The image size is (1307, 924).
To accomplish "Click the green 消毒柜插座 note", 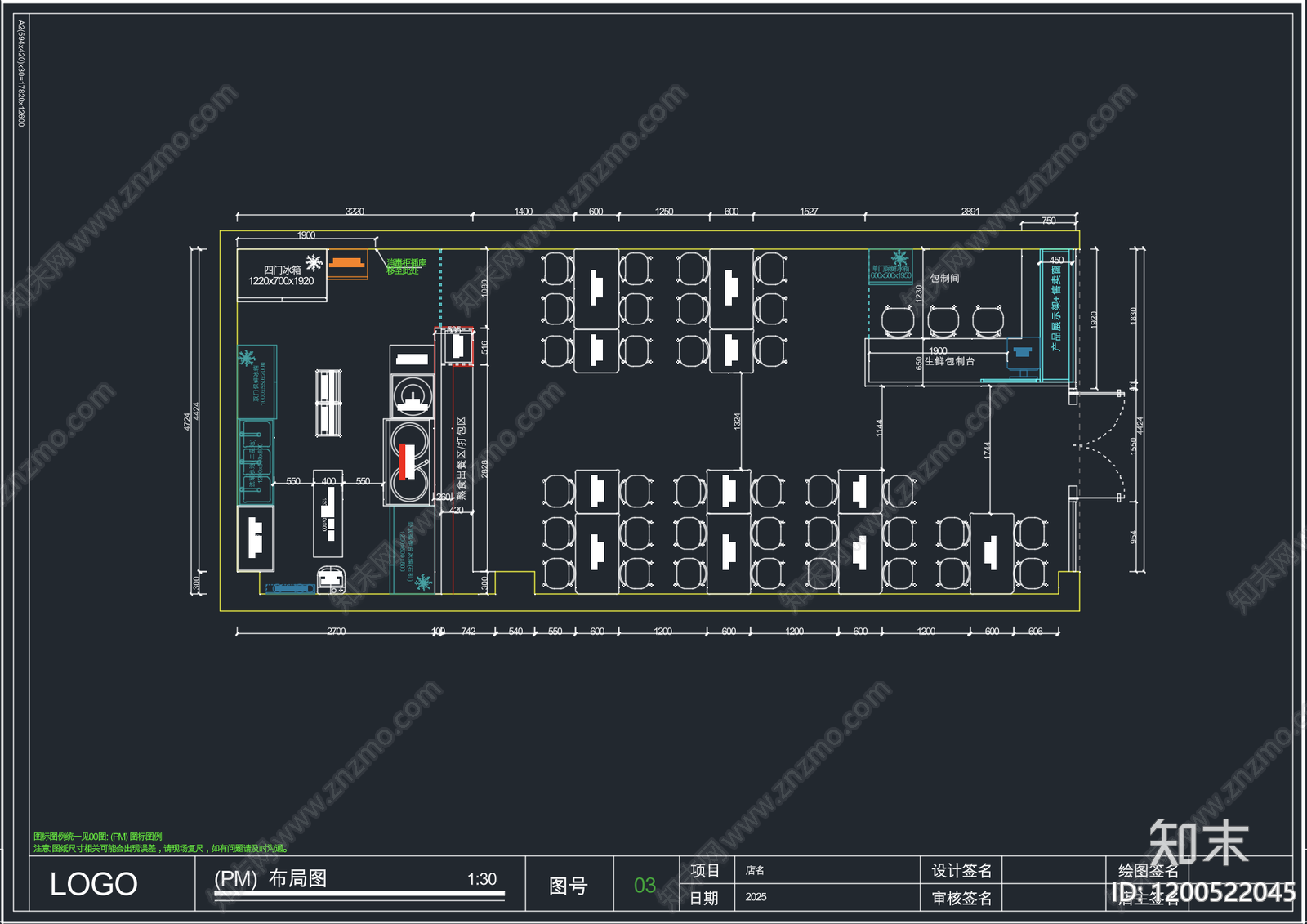I will pyautogui.click(x=406, y=266).
